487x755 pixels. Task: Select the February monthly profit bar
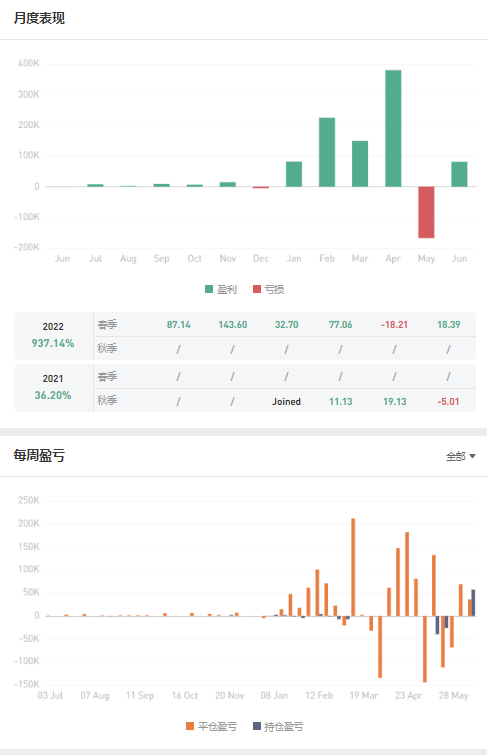[327, 152]
